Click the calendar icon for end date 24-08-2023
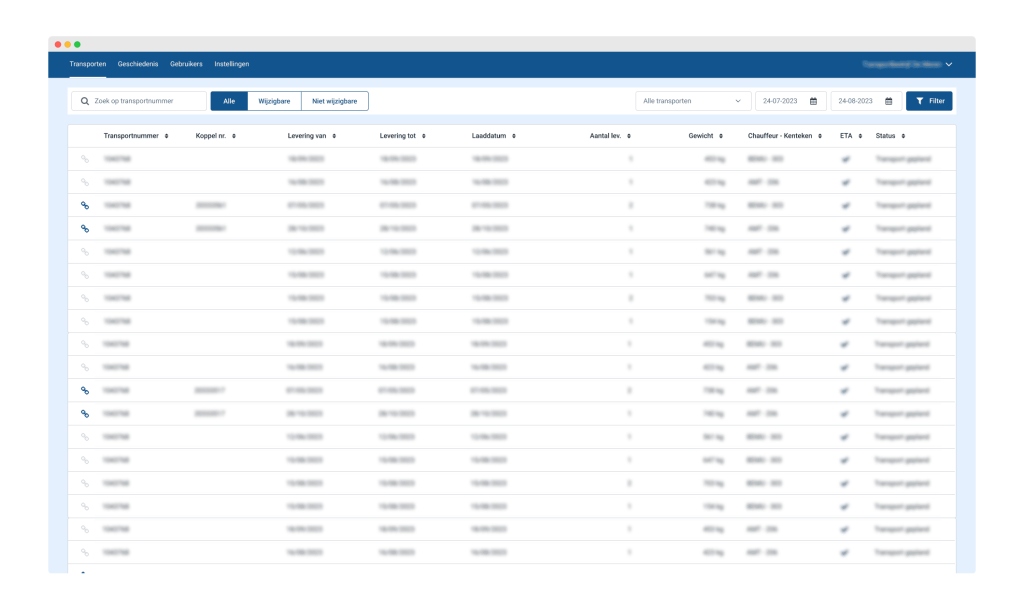 888,101
